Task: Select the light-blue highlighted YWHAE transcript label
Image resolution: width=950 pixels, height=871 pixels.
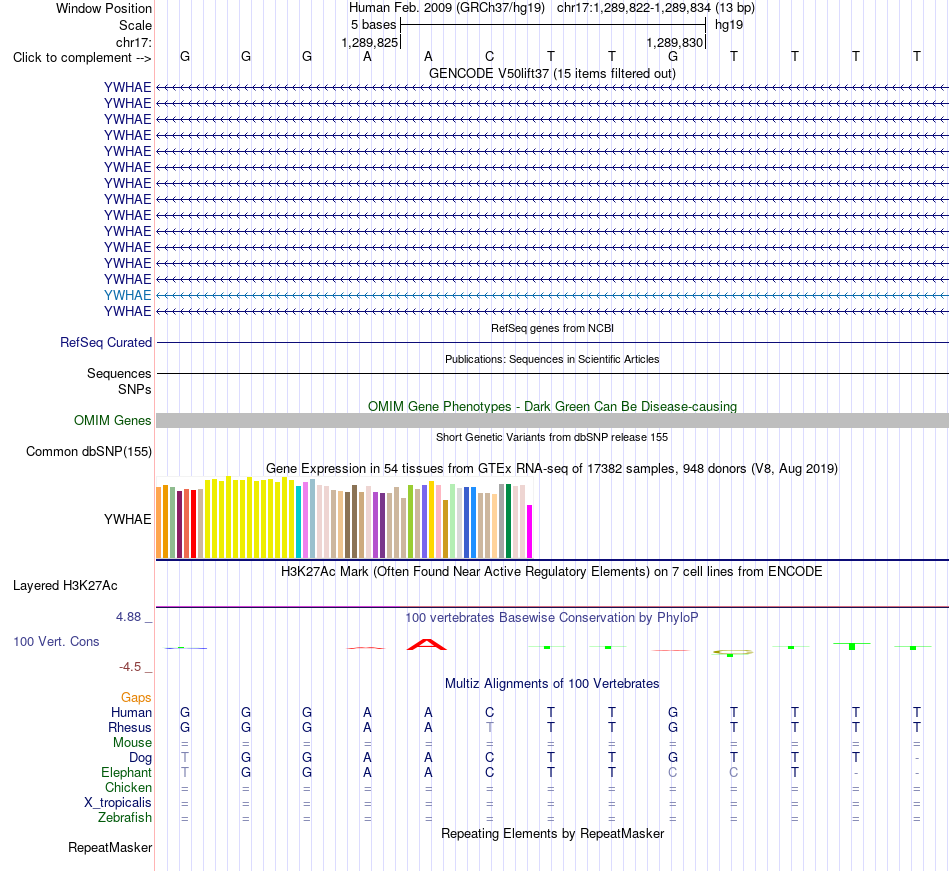Action: pyautogui.click(x=127, y=296)
